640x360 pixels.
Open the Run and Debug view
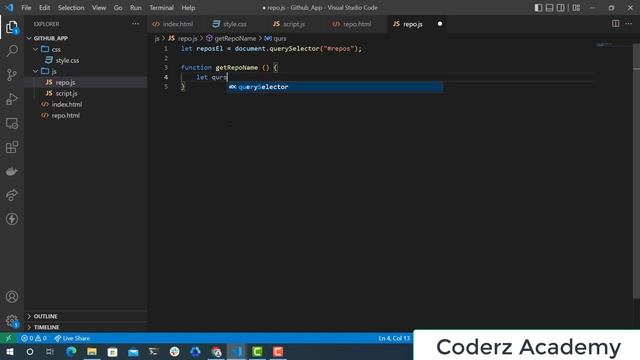click(12, 99)
